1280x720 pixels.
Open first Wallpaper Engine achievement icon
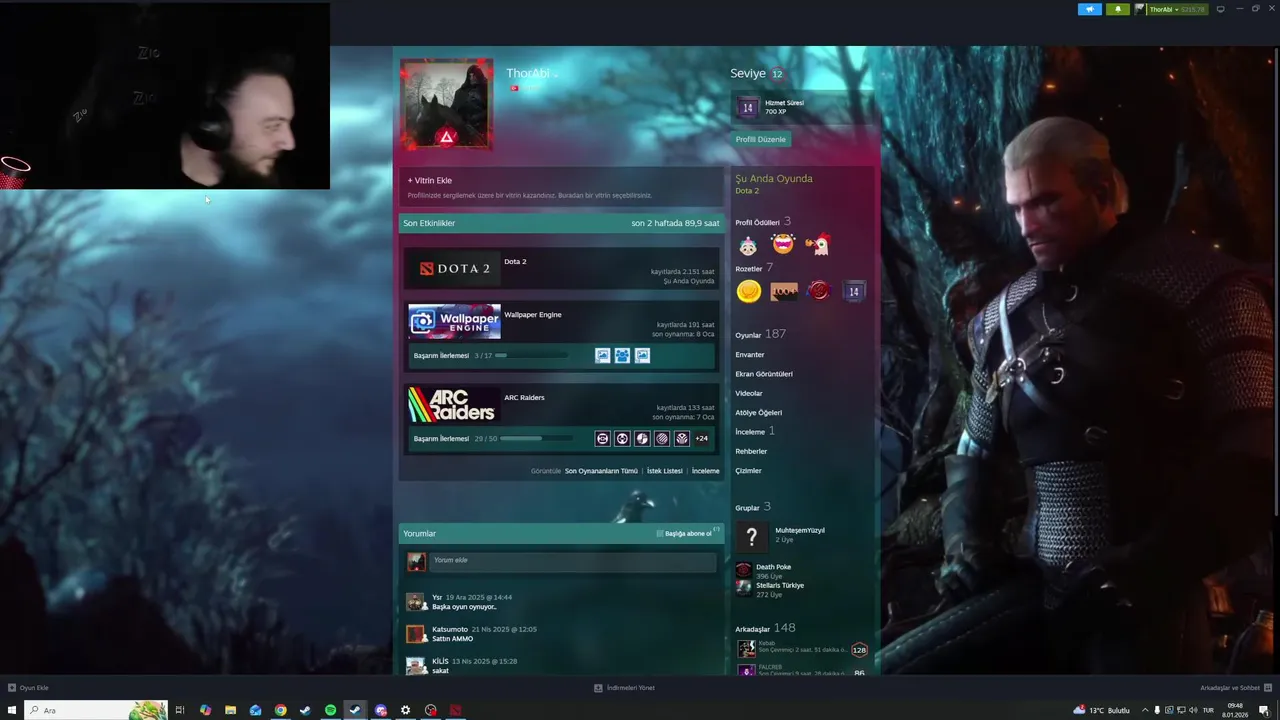pos(603,355)
